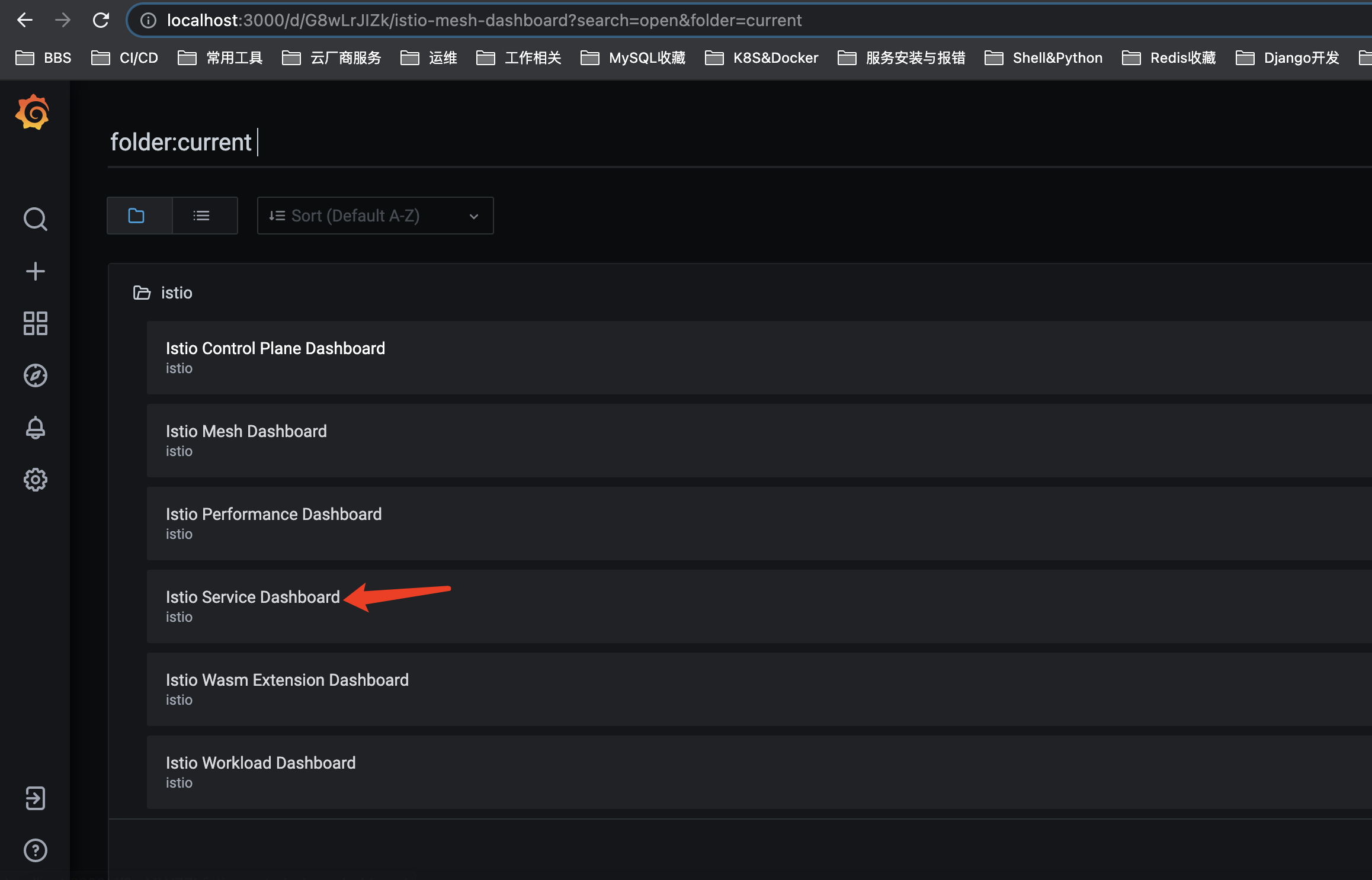
Task: Open Istio Control Plane Dashboard
Action: pos(275,348)
